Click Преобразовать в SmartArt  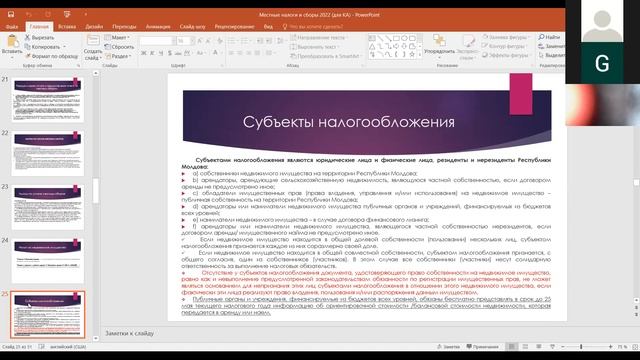click(x=326, y=56)
